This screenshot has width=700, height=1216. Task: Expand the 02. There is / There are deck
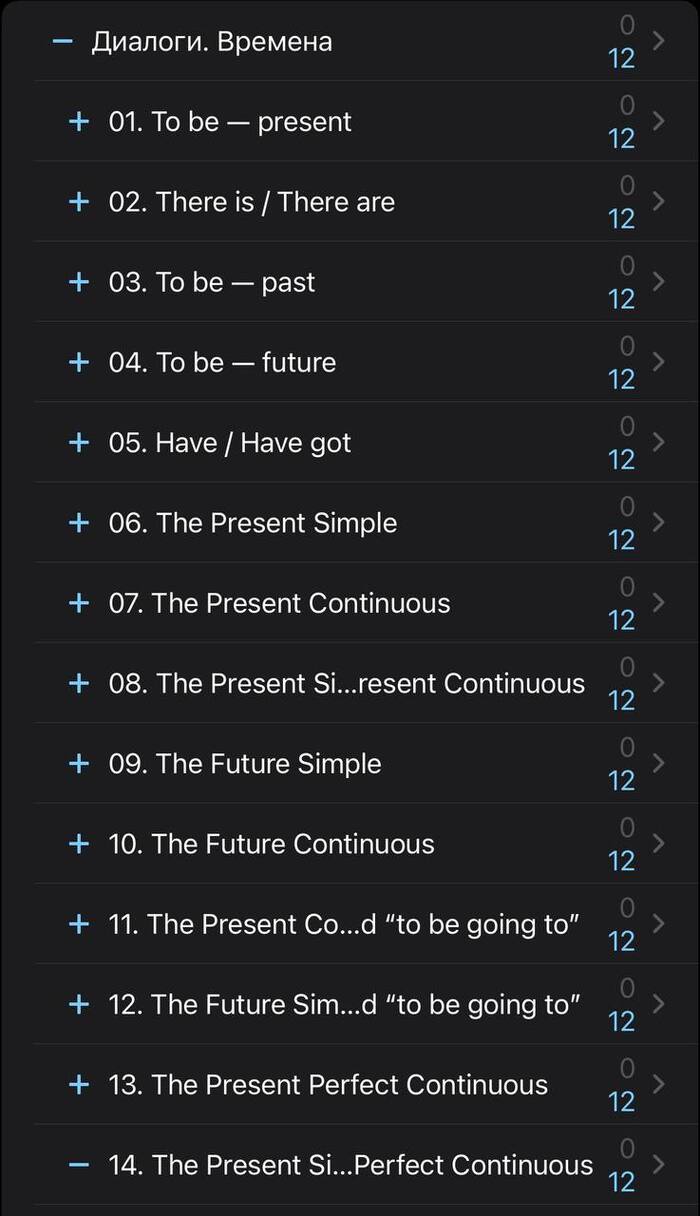pos(78,202)
